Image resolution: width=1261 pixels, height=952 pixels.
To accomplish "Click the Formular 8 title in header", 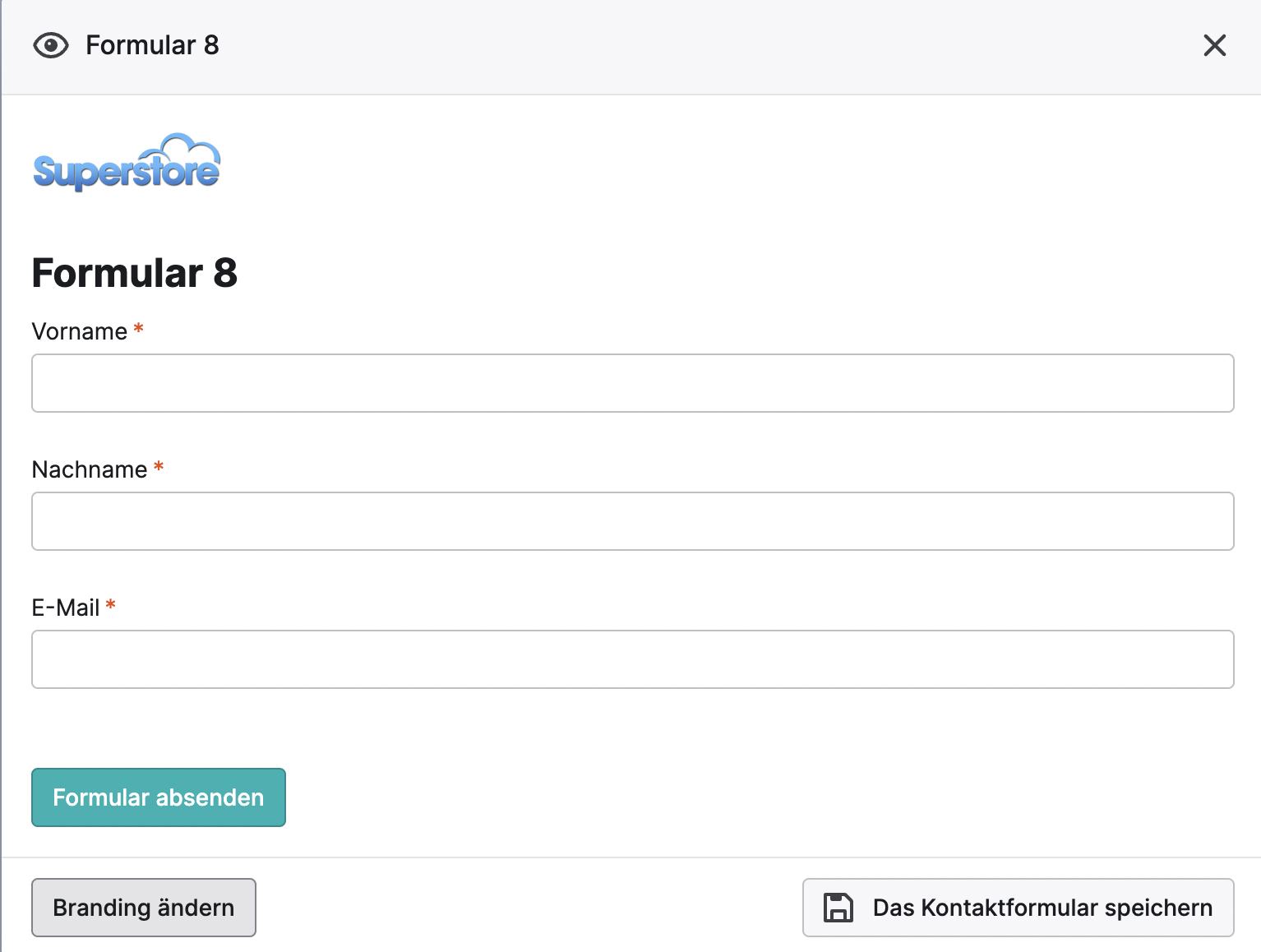I will point(152,45).
